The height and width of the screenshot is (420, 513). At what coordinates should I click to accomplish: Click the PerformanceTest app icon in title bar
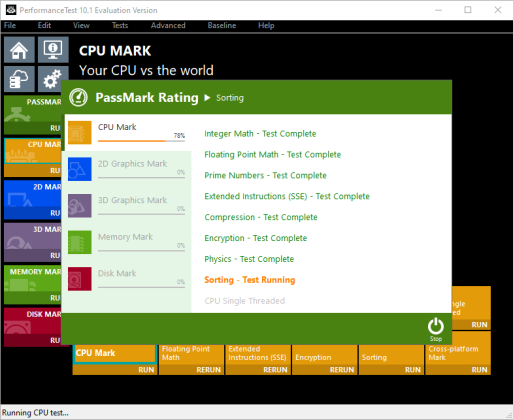coord(11,10)
